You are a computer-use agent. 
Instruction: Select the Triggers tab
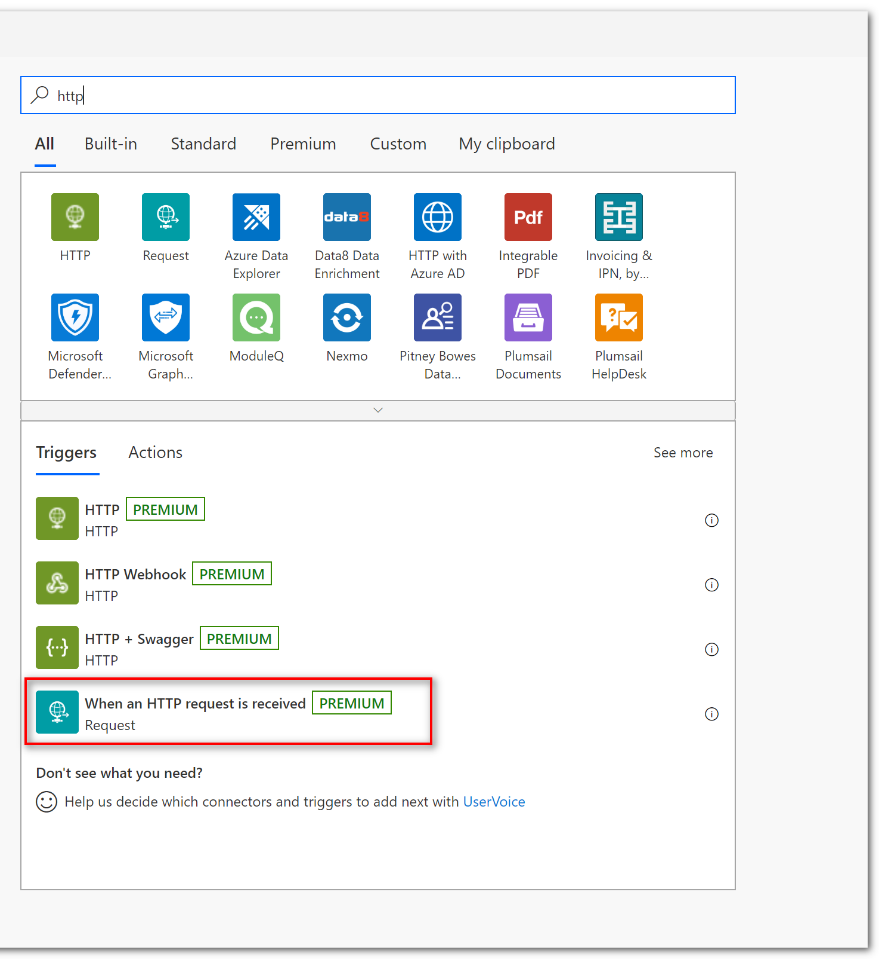click(x=66, y=453)
